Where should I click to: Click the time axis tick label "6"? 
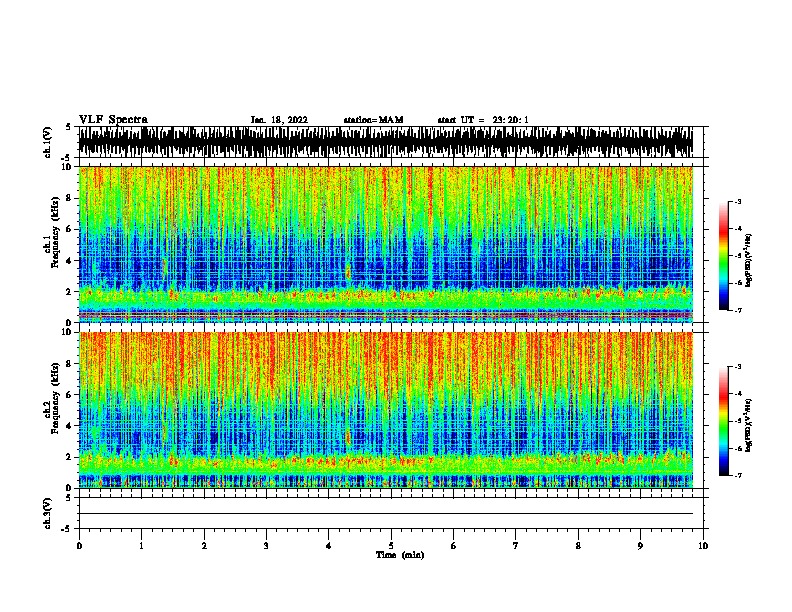[454, 546]
